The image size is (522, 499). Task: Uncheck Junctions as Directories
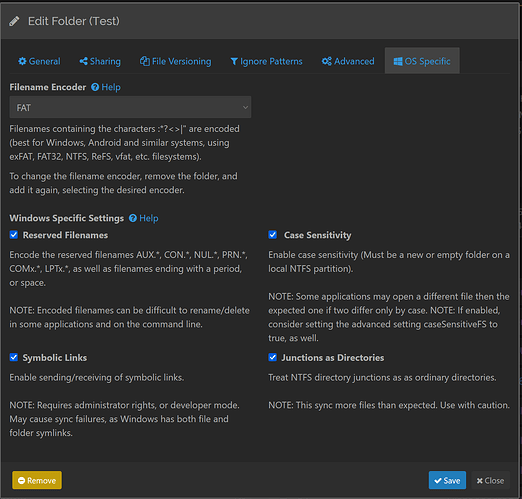(273, 357)
